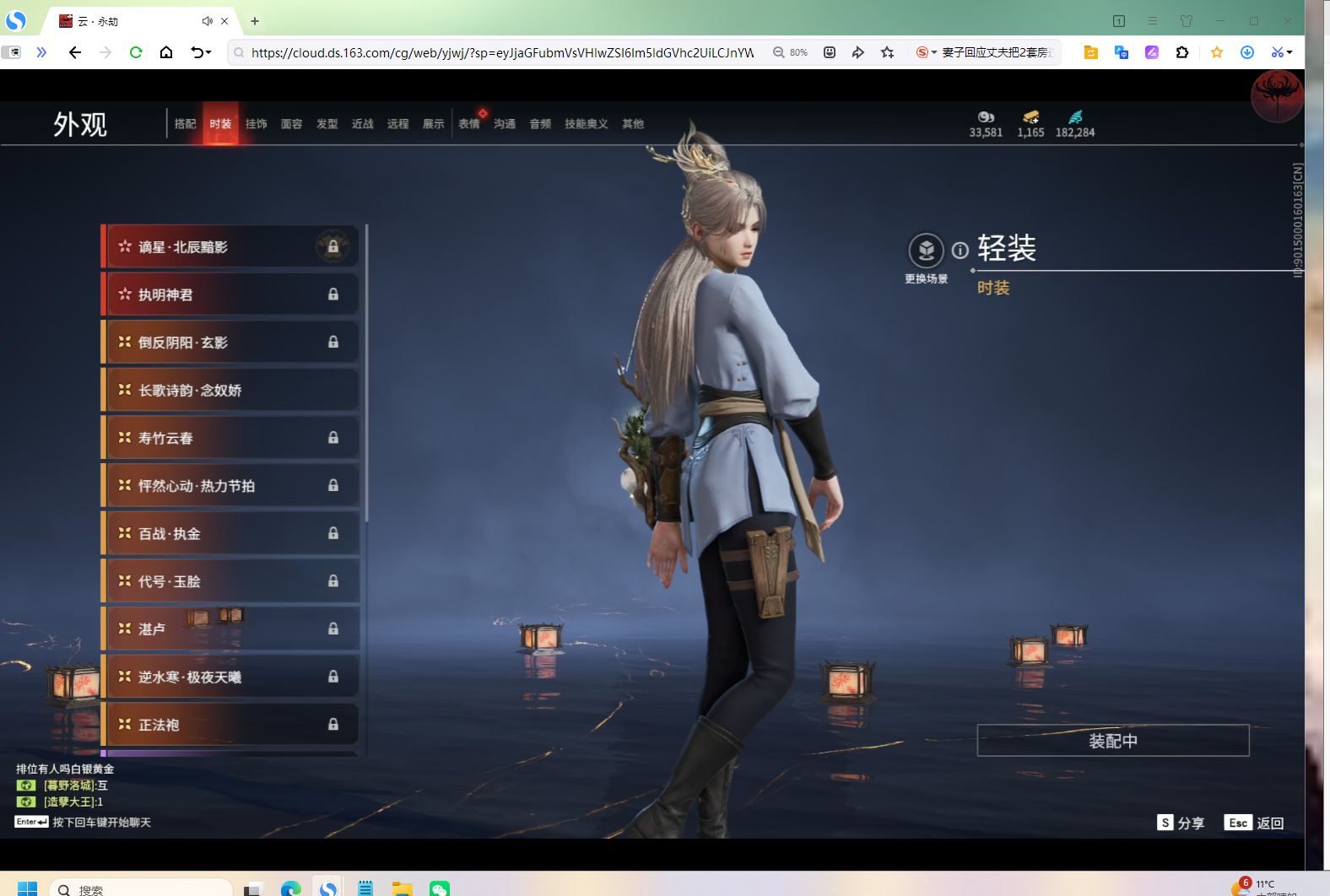Expand the Sogou search engine dropdown
1330x896 pixels.
(934, 52)
